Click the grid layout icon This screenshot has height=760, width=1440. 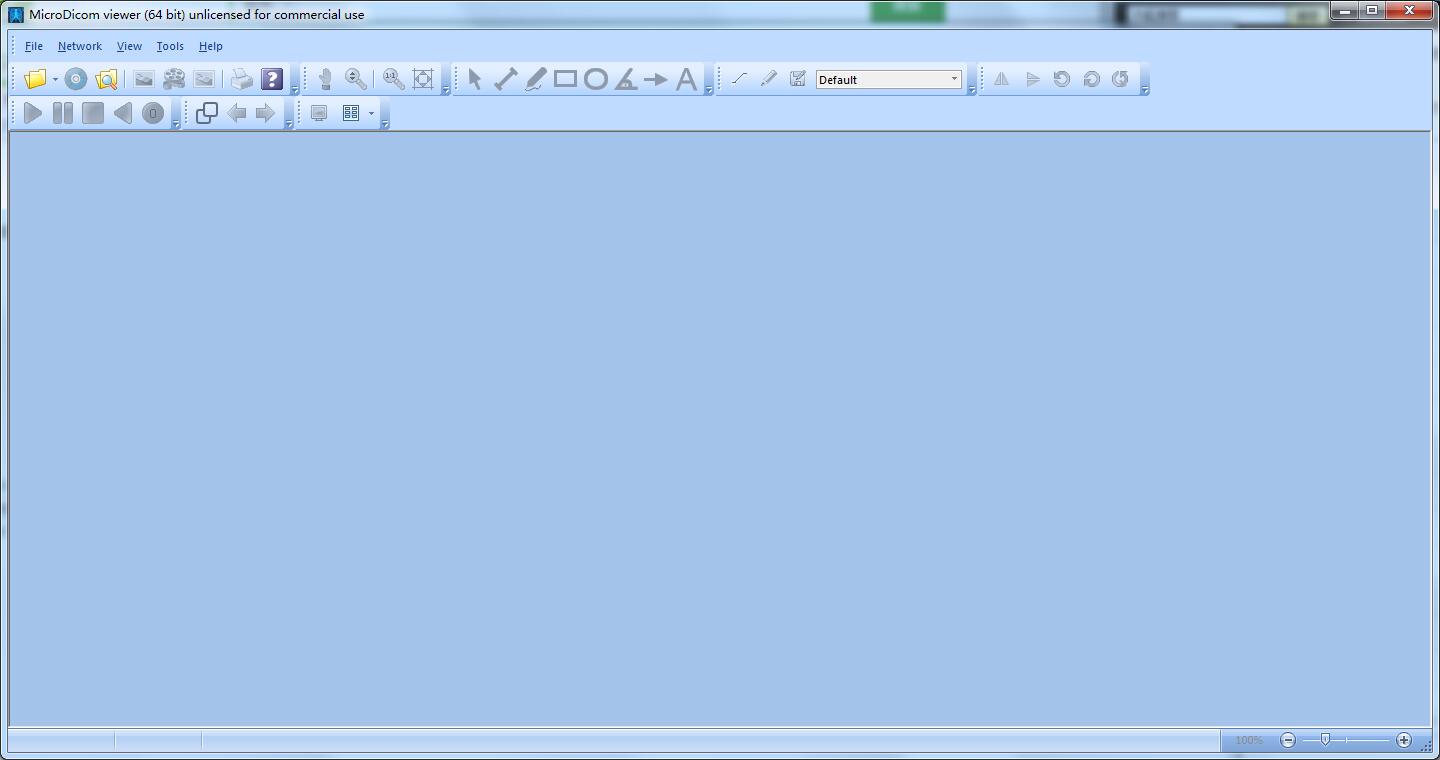coord(351,113)
